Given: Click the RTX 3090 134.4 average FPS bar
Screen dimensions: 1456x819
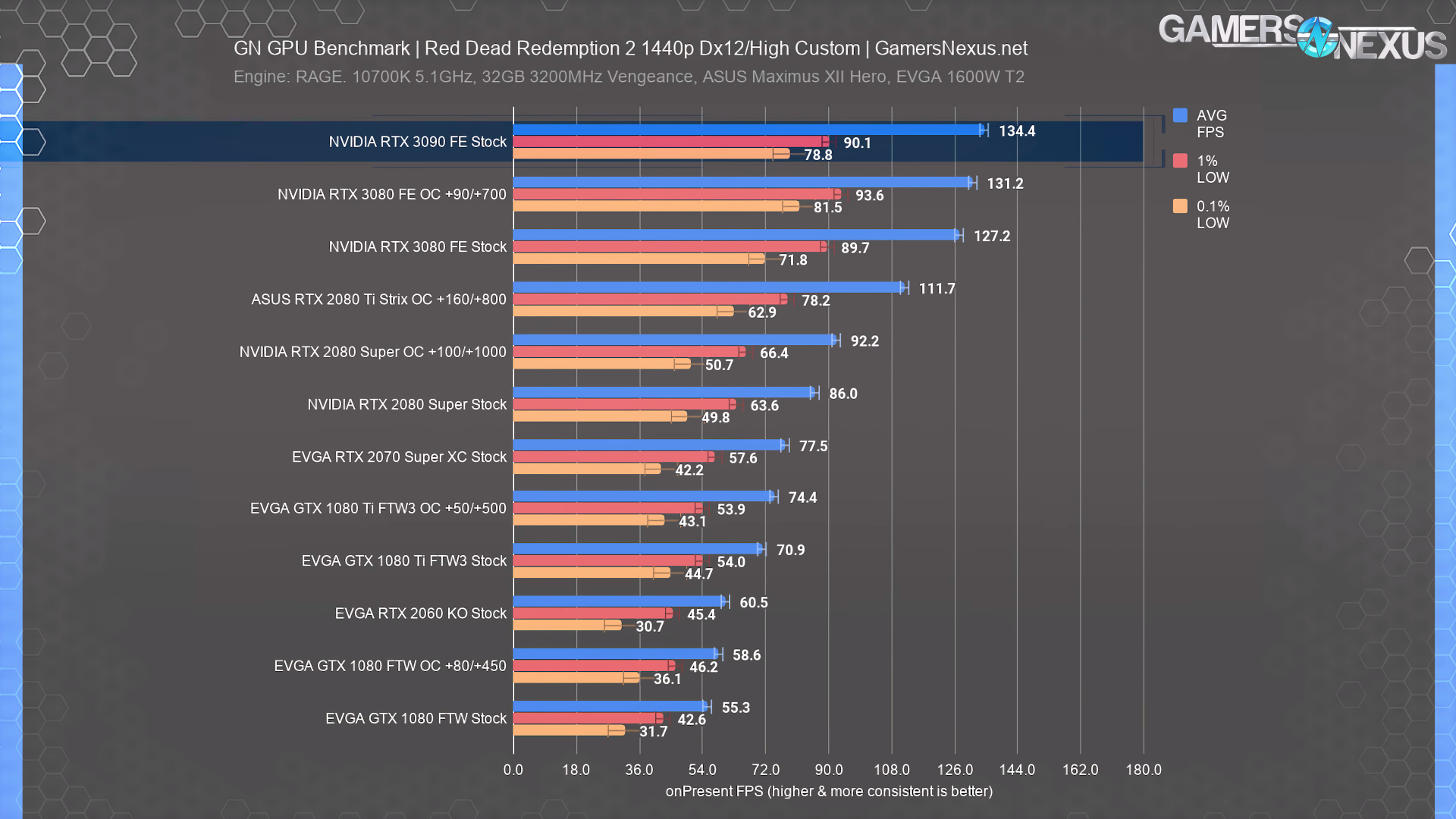Looking at the screenshot, I should point(747,130).
